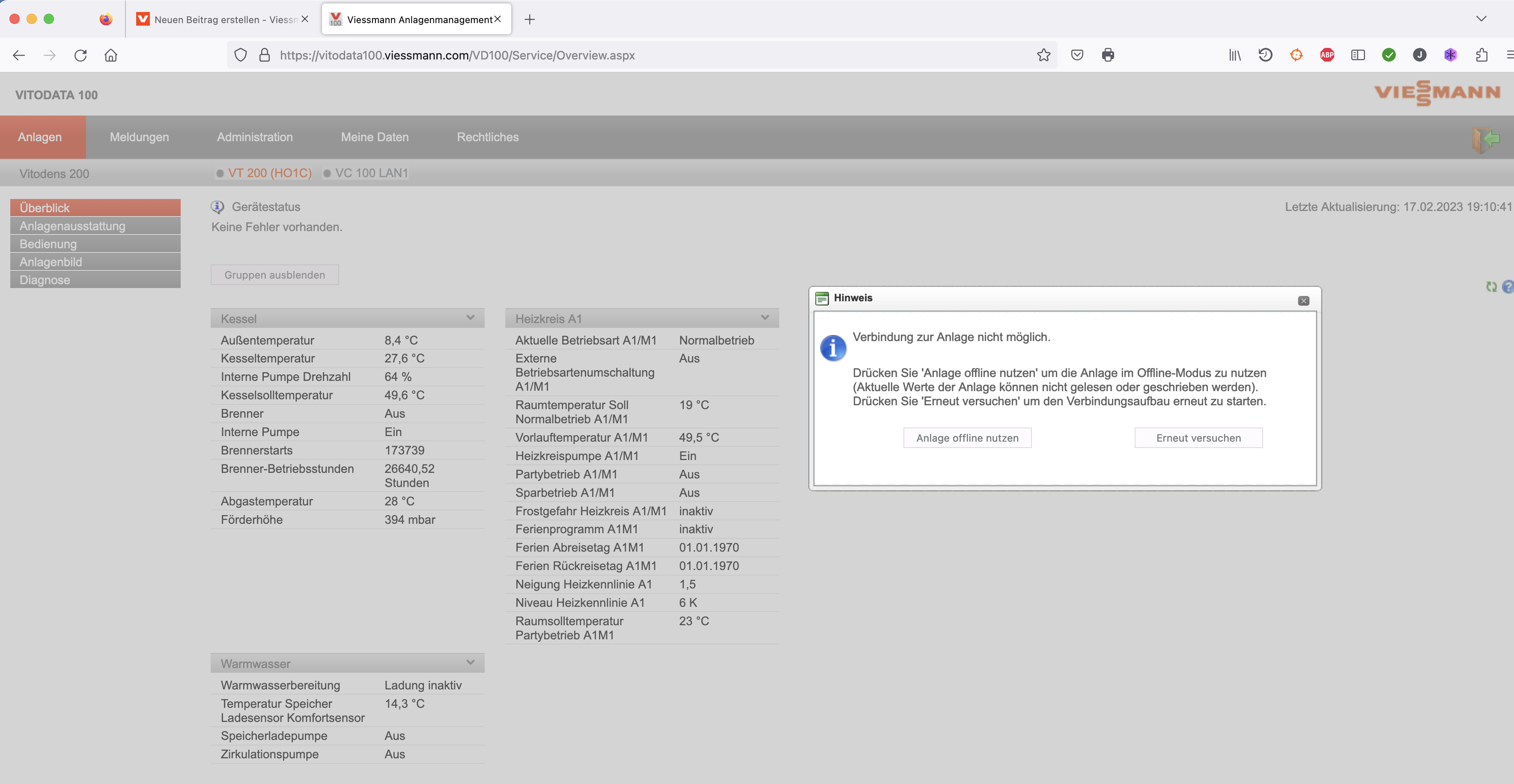This screenshot has height=784, width=1514.
Task: Open the Rechtliches menu tab
Action: click(x=488, y=137)
